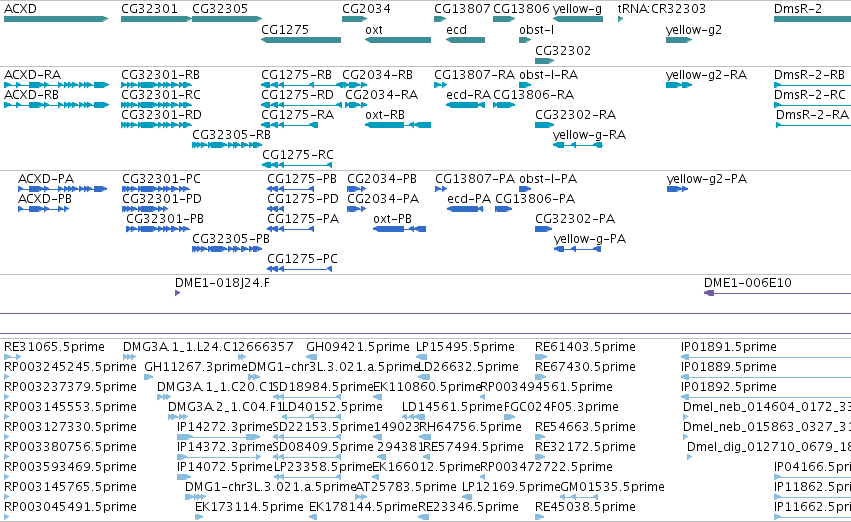Viewport: 851px width, 522px height.
Task: Click the CG32305-PB protein label
Action: click(x=231, y=239)
